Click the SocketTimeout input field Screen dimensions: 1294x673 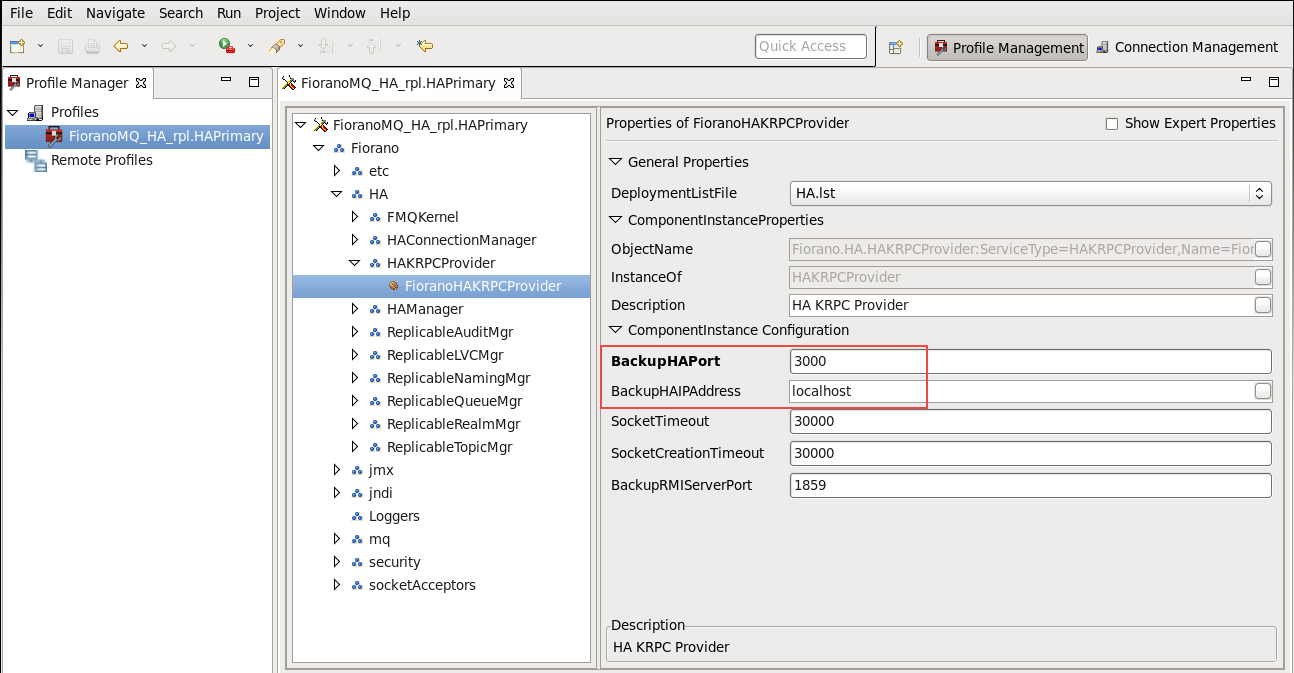coord(1030,421)
